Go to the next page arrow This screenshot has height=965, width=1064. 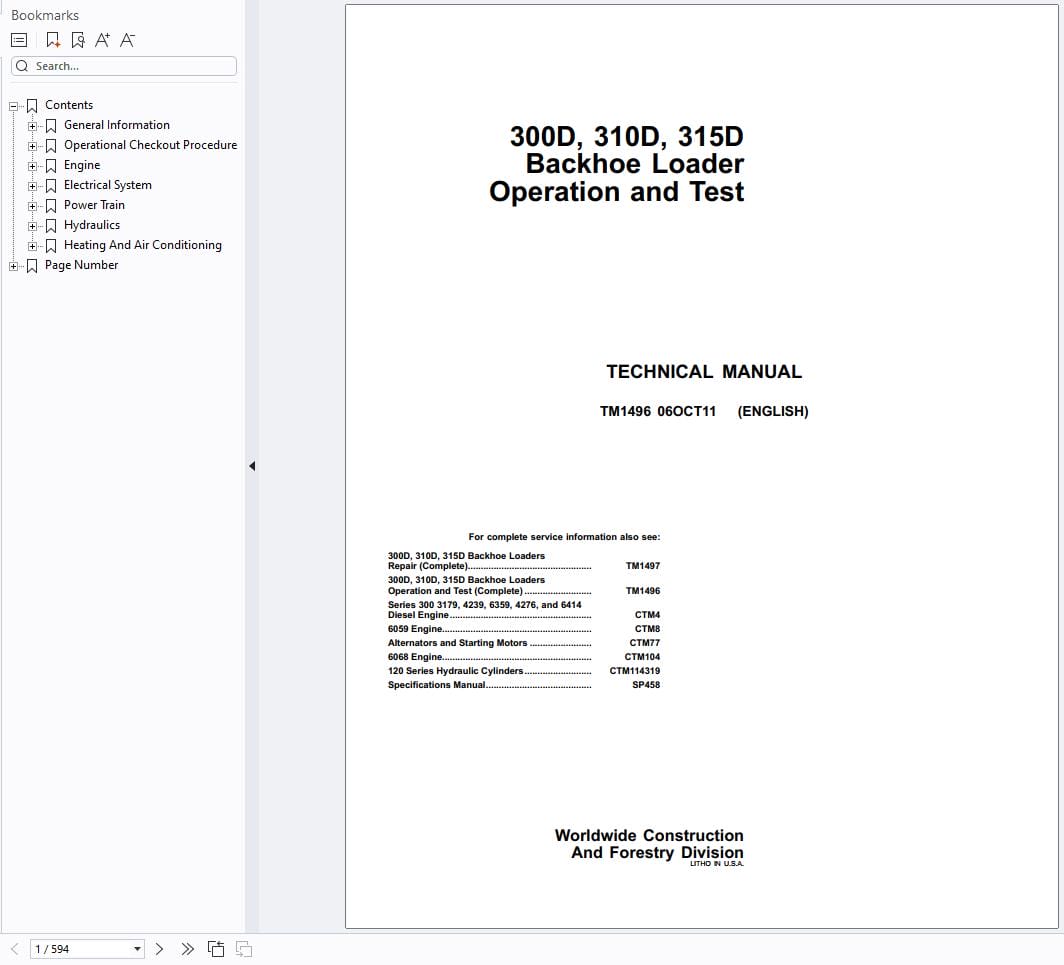(x=159, y=949)
